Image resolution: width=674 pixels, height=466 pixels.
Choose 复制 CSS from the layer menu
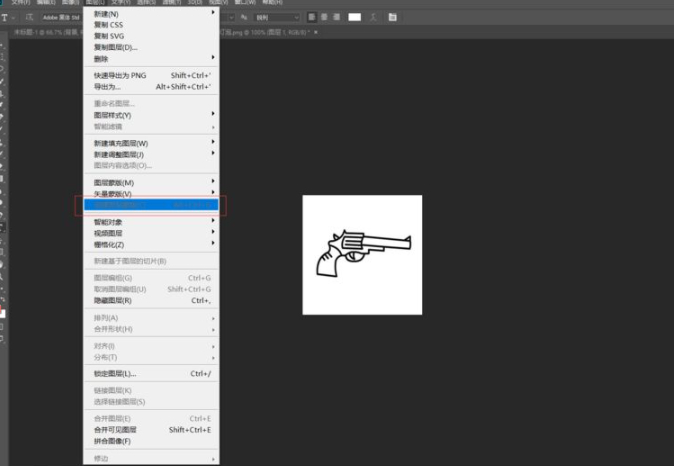tap(151, 25)
